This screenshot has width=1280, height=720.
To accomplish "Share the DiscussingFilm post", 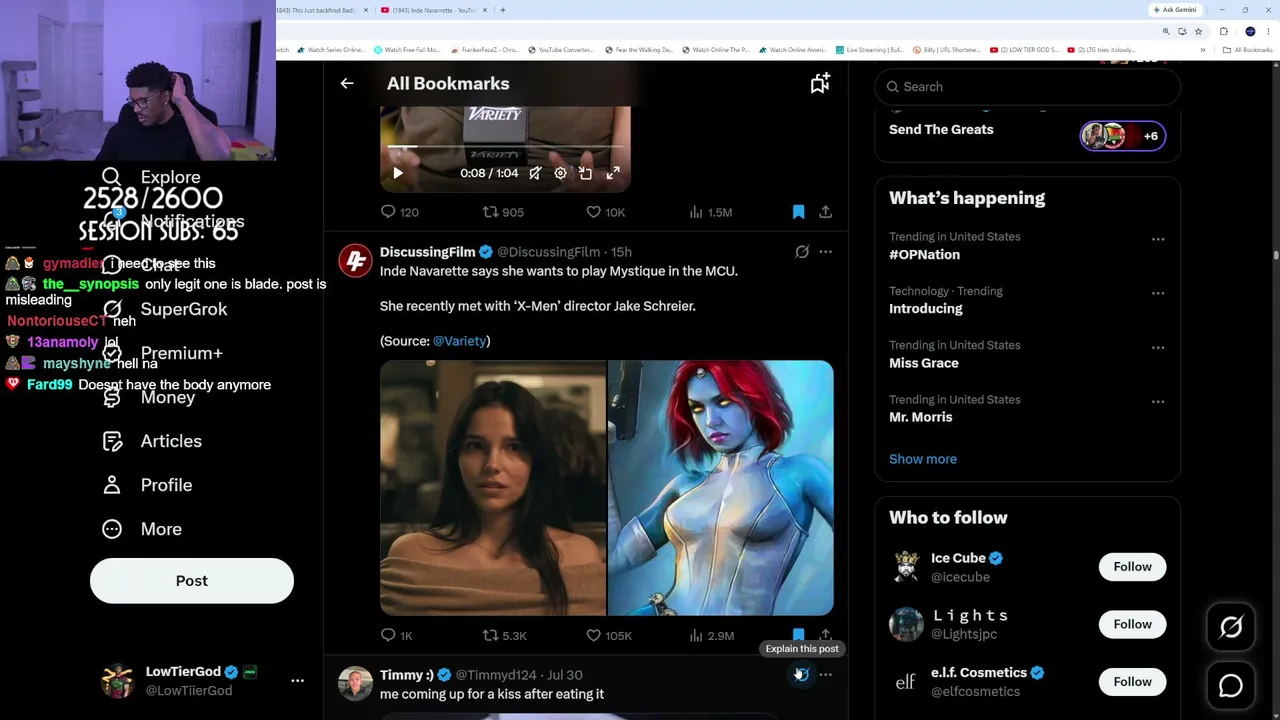I will point(825,634).
